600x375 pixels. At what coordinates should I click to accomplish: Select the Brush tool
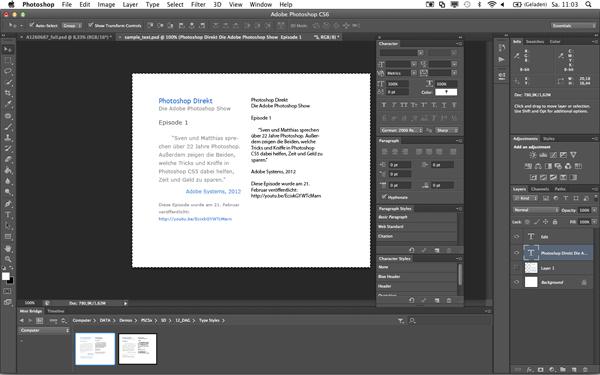pyautogui.click(x=8, y=127)
